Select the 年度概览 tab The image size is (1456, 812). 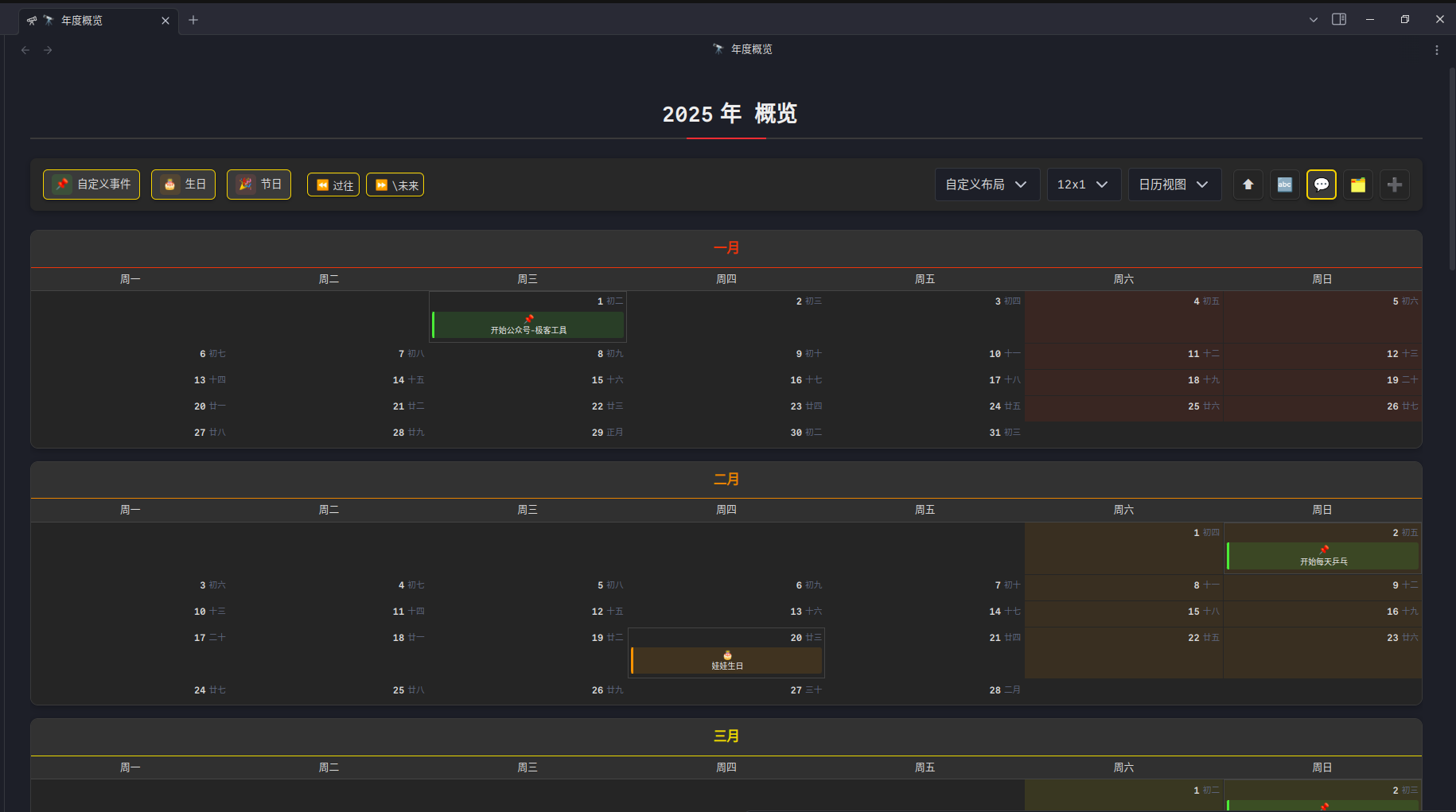(88, 21)
